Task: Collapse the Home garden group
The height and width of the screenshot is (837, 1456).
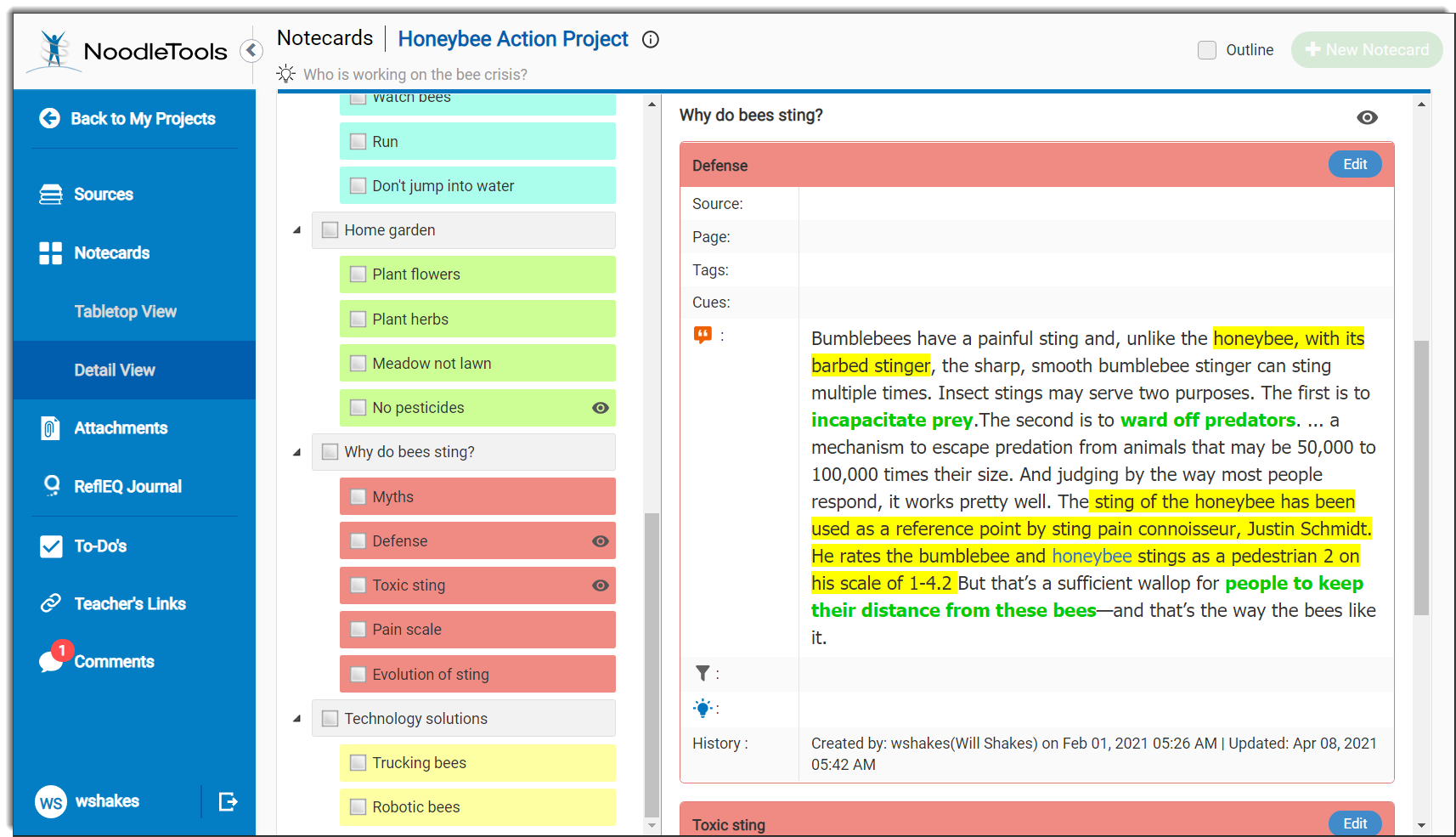Action: click(296, 230)
